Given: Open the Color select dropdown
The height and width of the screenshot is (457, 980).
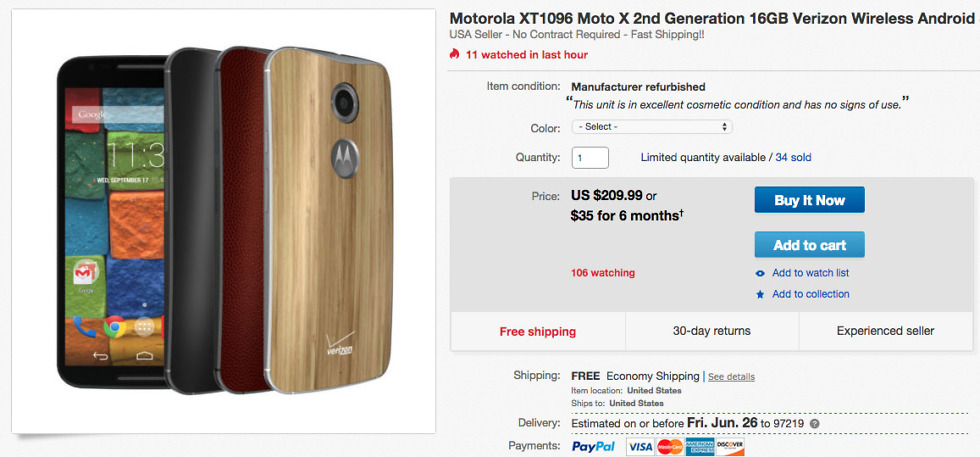Looking at the screenshot, I should click(x=651, y=127).
